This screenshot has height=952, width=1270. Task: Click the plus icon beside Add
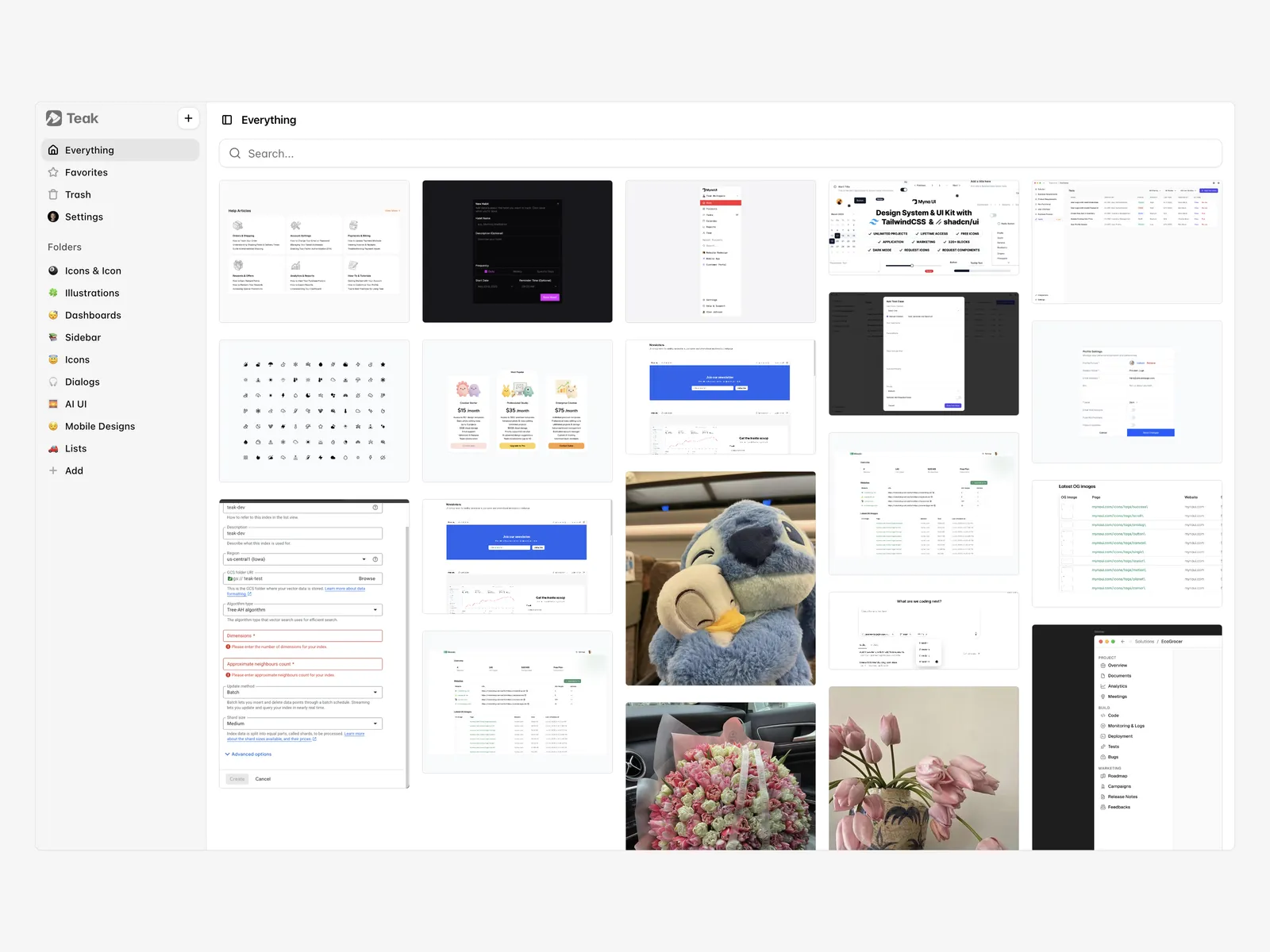53,470
